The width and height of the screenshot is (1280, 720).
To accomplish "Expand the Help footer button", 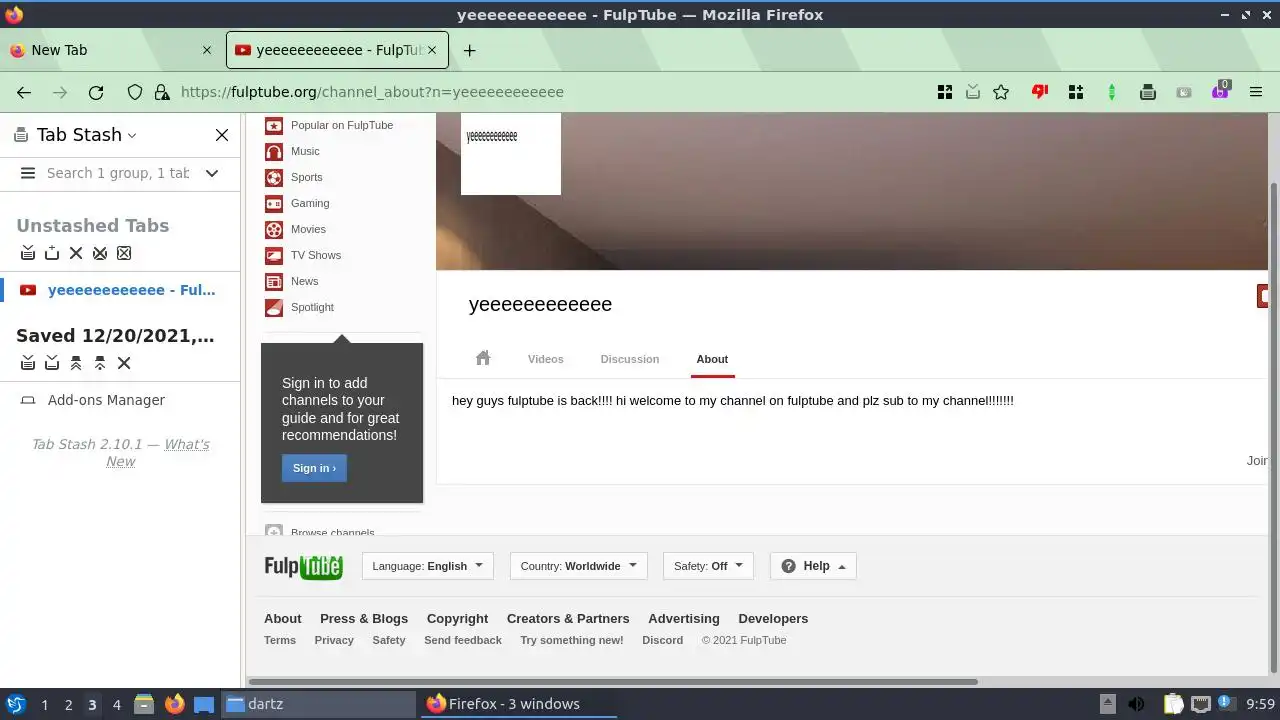I will 813,566.
